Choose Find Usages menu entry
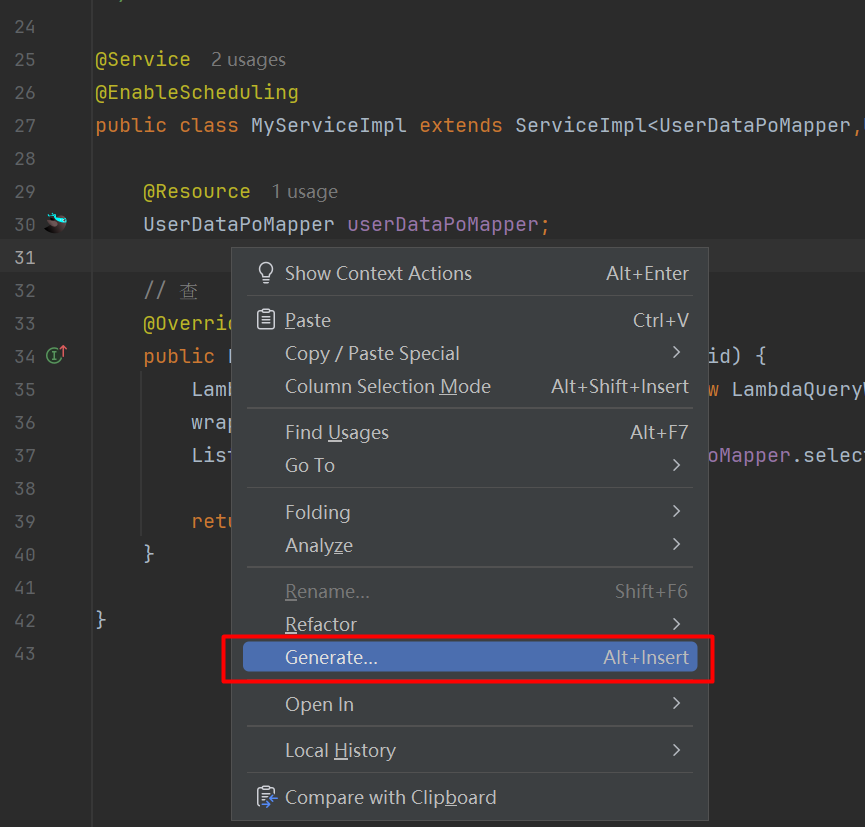This screenshot has height=827, width=865. [x=469, y=433]
